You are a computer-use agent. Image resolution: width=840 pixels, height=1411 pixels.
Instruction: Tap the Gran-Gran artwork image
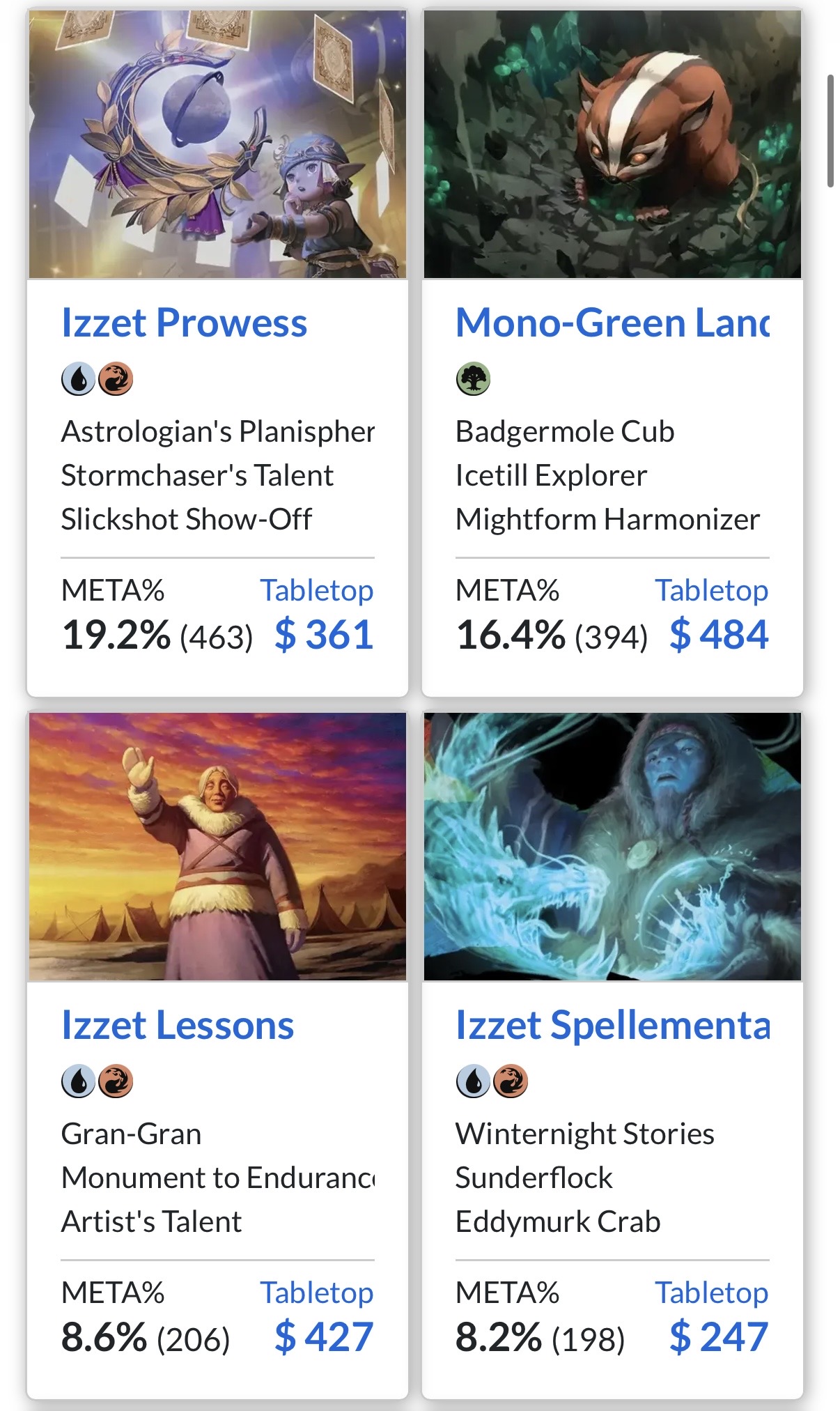tap(217, 846)
